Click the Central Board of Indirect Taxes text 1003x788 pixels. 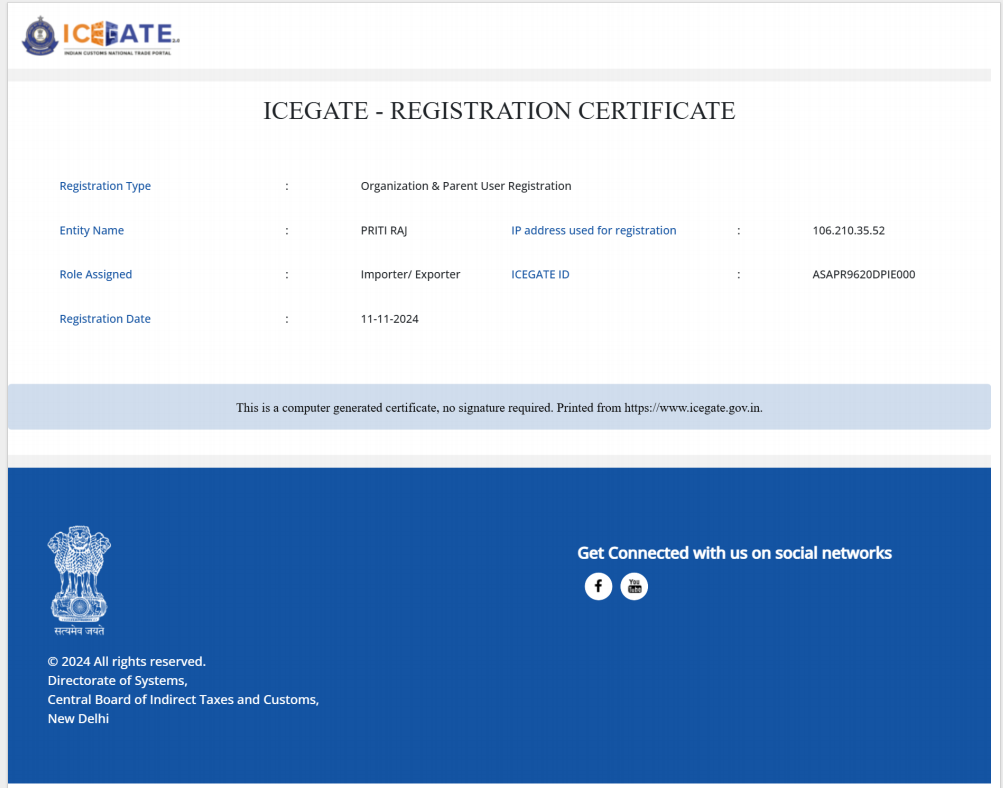(183, 700)
